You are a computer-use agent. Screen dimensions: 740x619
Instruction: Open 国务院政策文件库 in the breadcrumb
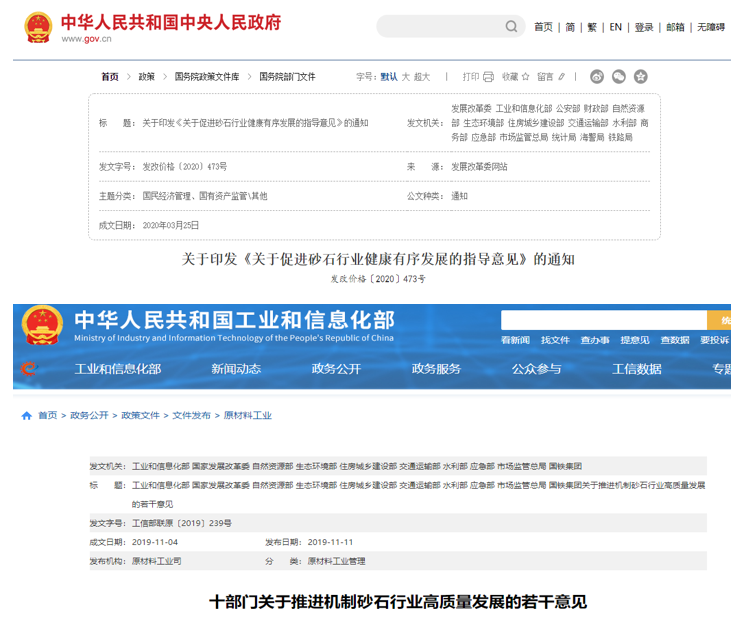point(207,76)
